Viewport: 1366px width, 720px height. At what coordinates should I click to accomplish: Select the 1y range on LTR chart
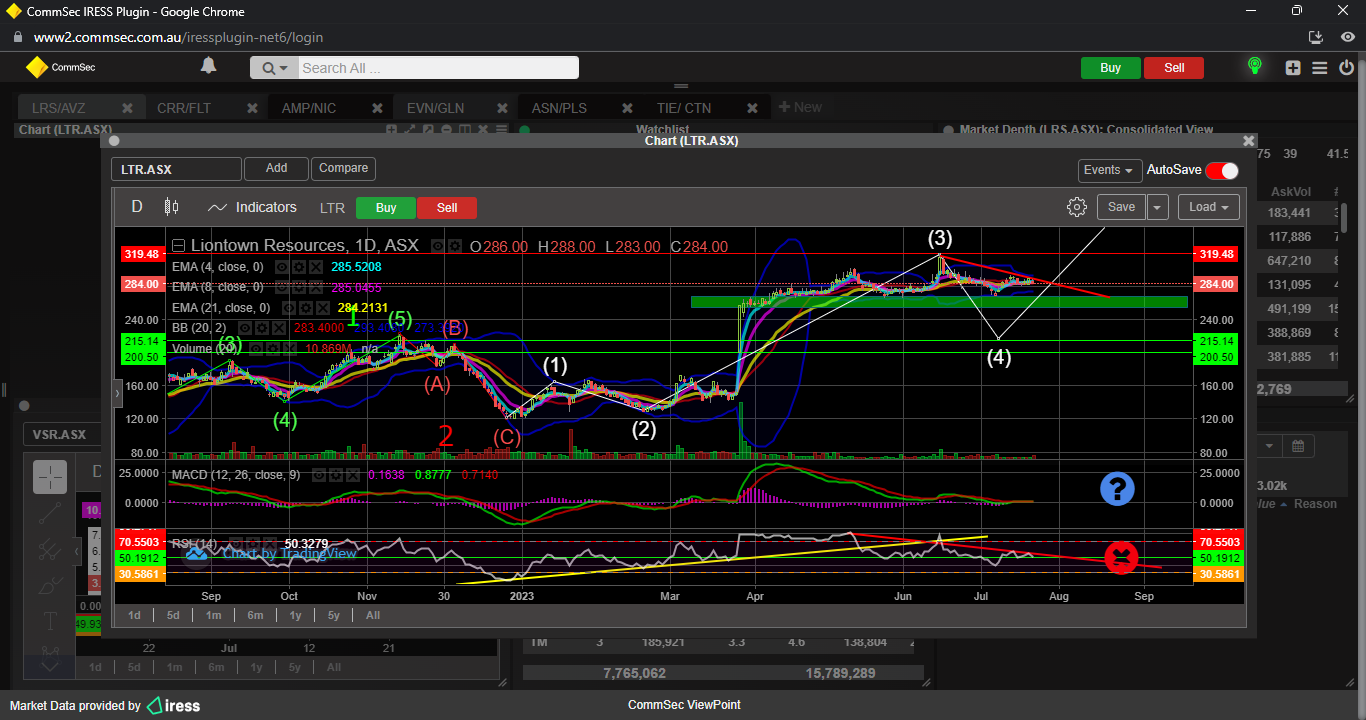(295, 615)
